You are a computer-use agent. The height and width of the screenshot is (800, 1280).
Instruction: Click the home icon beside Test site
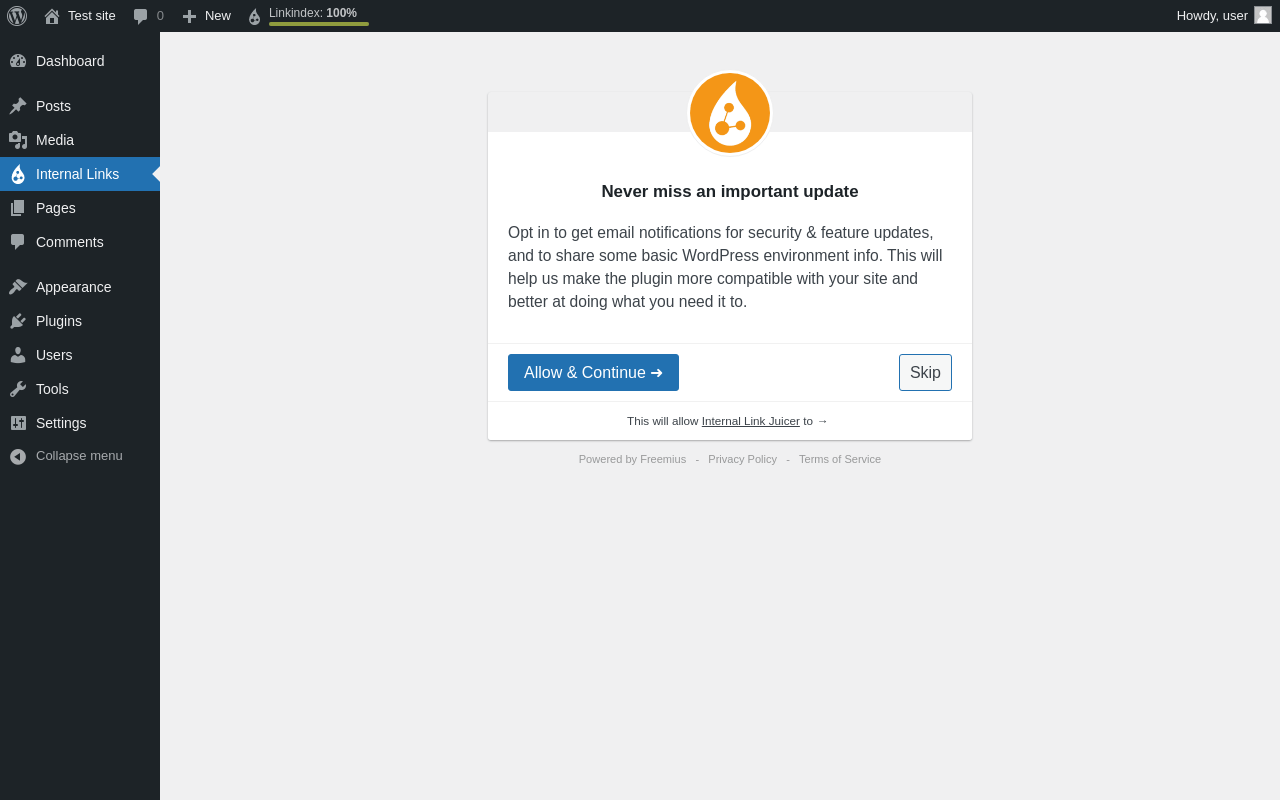click(x=52, y=16)
